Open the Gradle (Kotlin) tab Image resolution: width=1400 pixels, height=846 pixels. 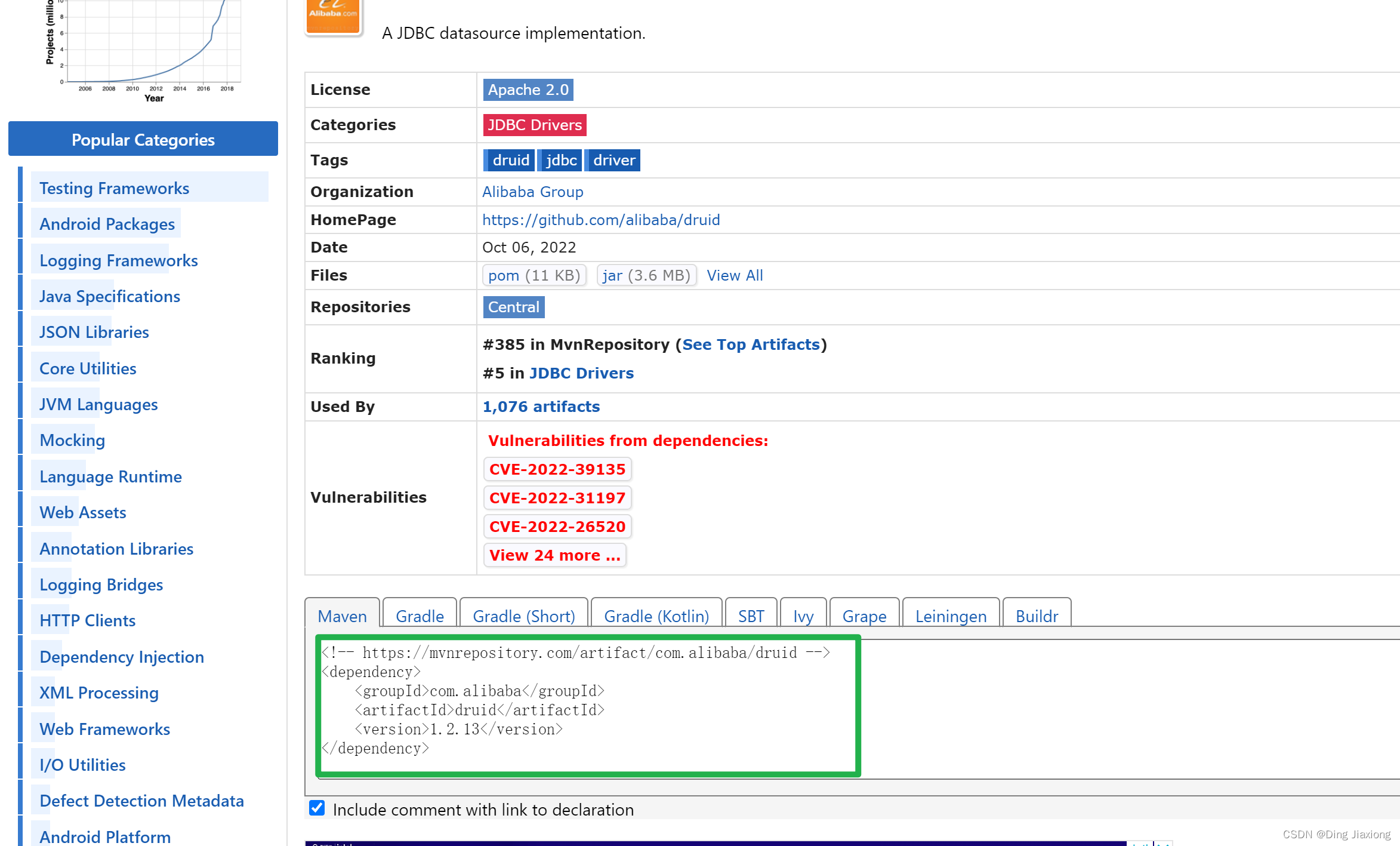[656, 616]
